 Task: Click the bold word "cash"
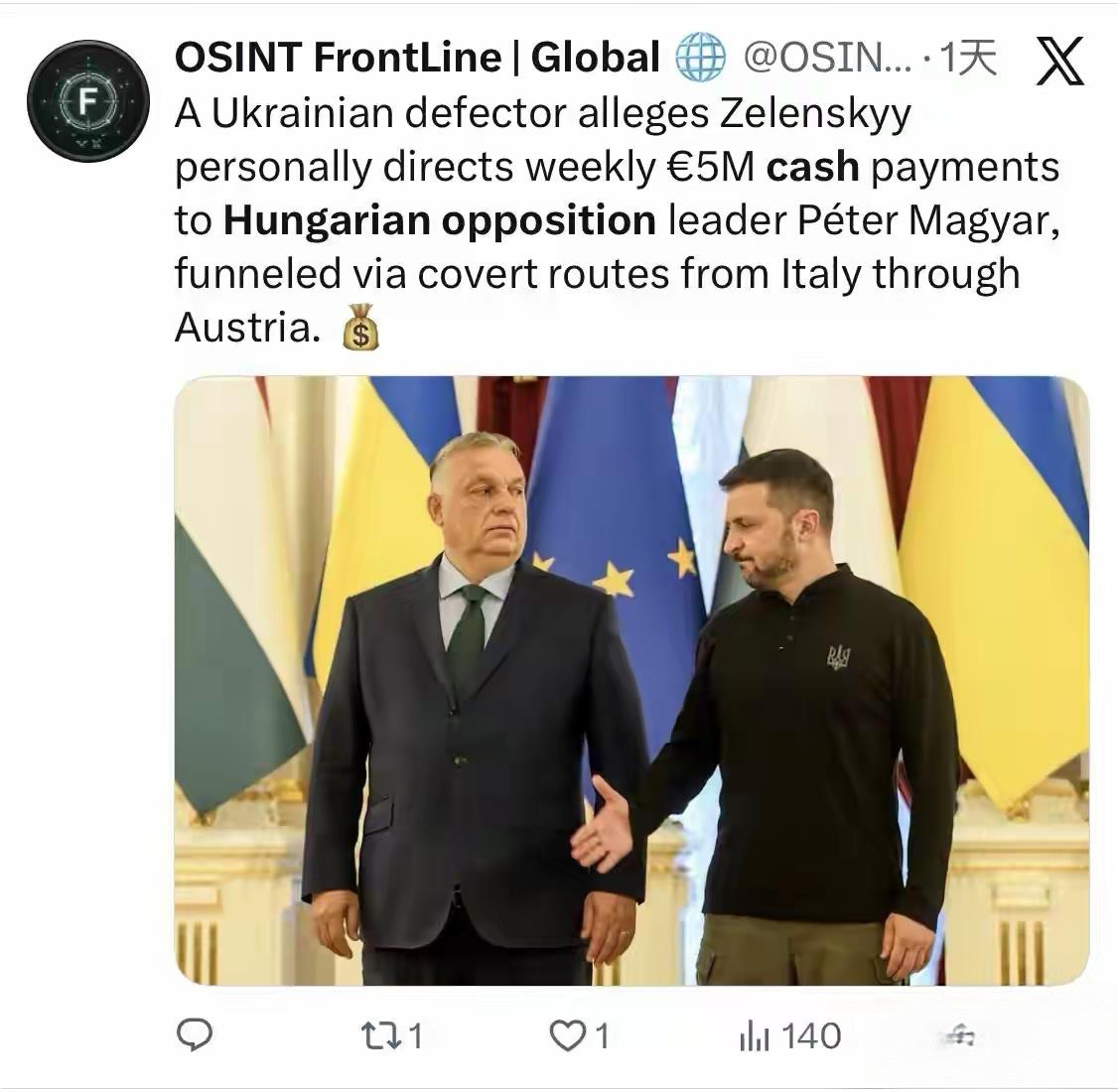click(x=812, y=167)
